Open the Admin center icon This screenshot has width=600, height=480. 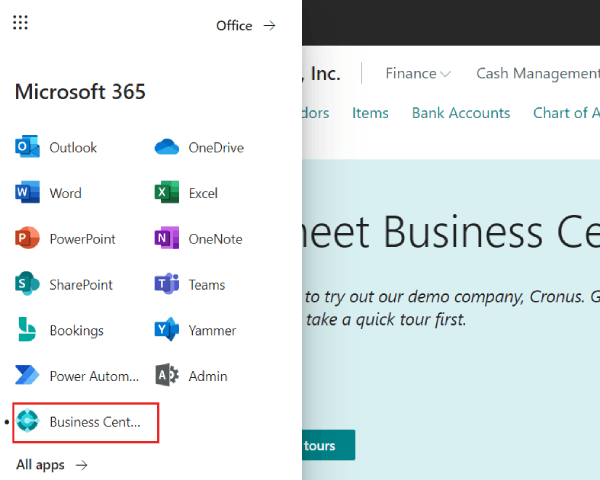tap(166, 375)
